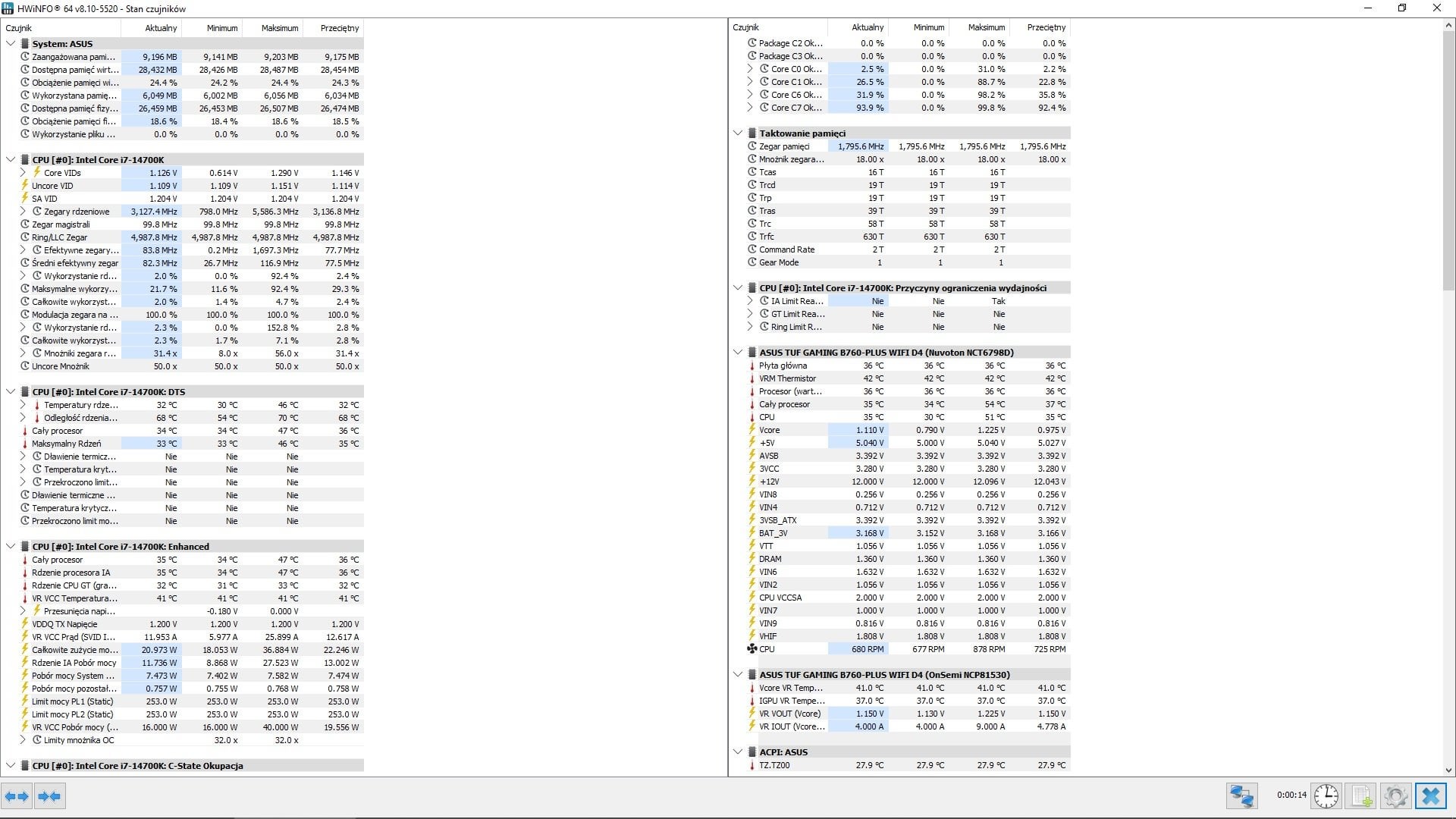Click the lightning icon beside +12V
This screenshot has height=819, width=1456.
(x=752, y=482)
